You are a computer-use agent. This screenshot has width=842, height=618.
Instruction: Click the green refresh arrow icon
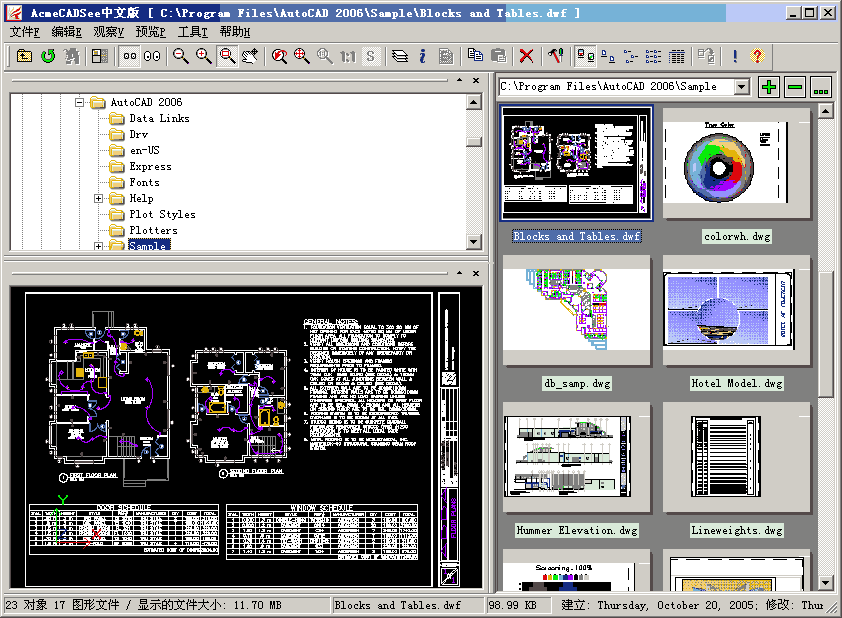(x=48, y=56)
